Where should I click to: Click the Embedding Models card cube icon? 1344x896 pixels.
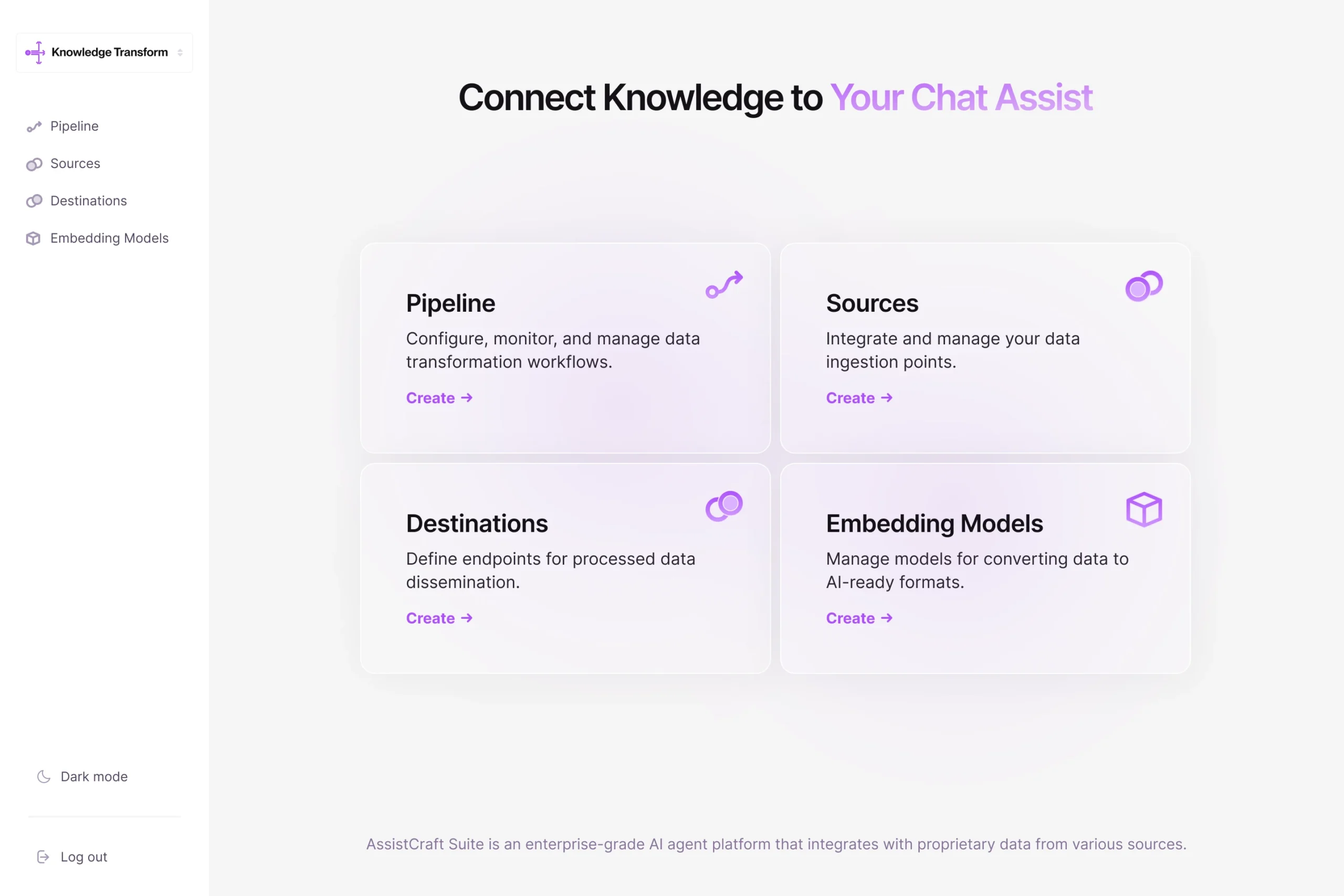click(x=1144, y=509)
